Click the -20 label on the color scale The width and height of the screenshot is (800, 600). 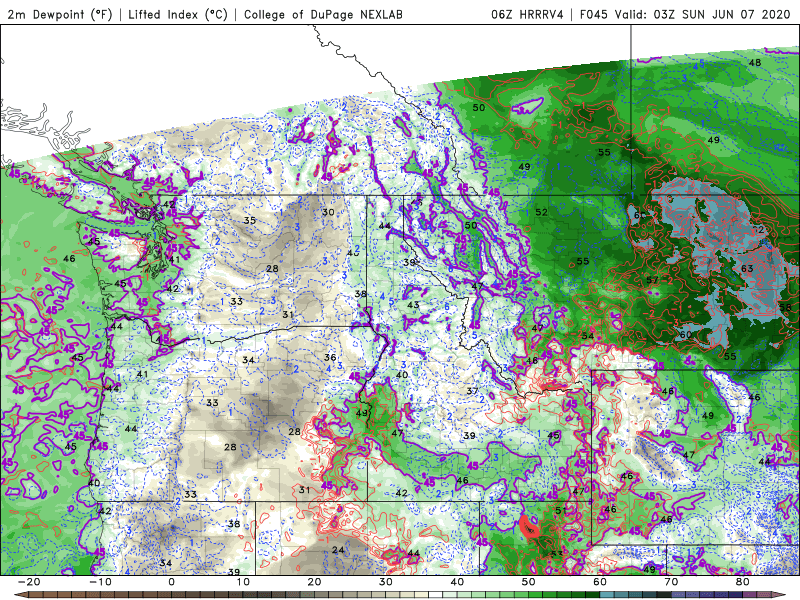29,582
